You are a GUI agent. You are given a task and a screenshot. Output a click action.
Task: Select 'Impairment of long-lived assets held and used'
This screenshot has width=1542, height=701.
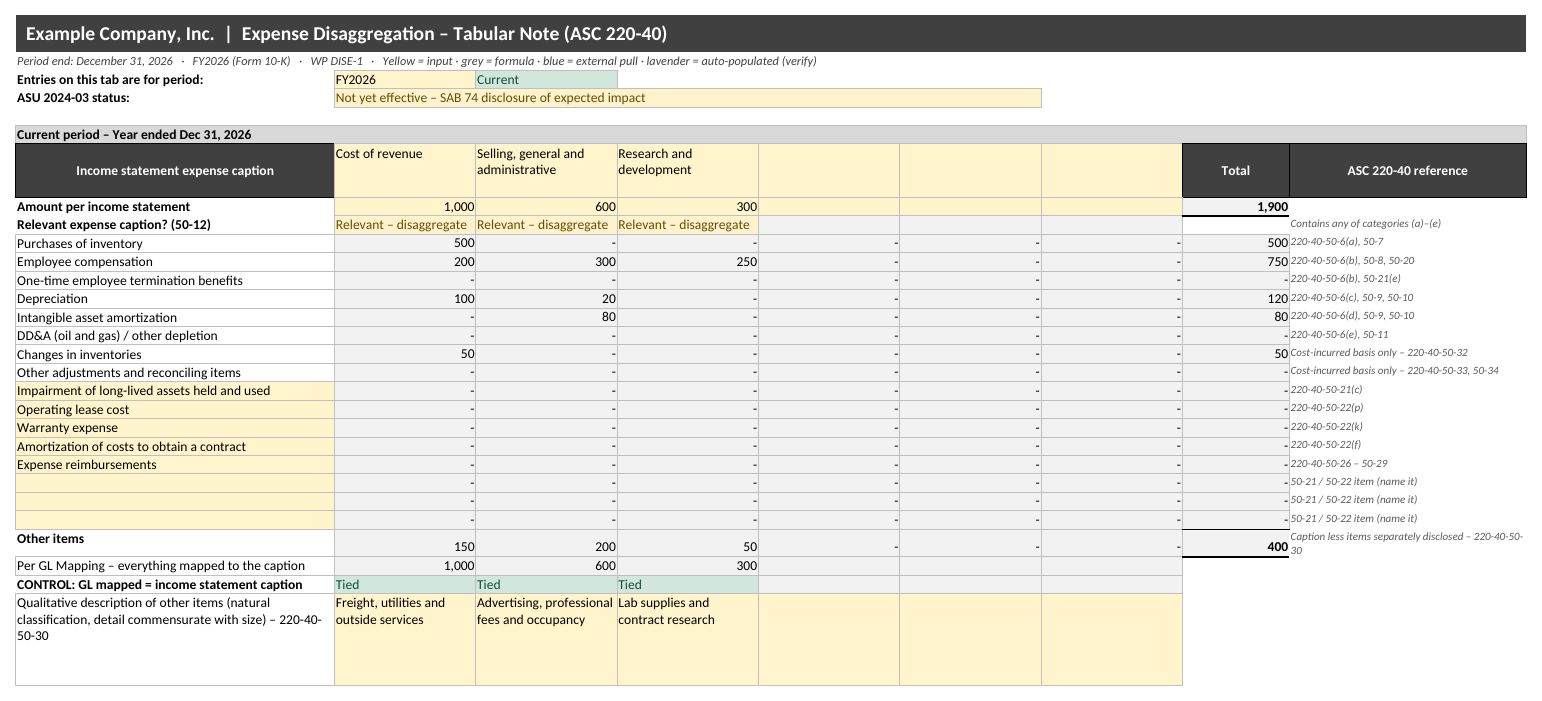(x=175, y=391)
